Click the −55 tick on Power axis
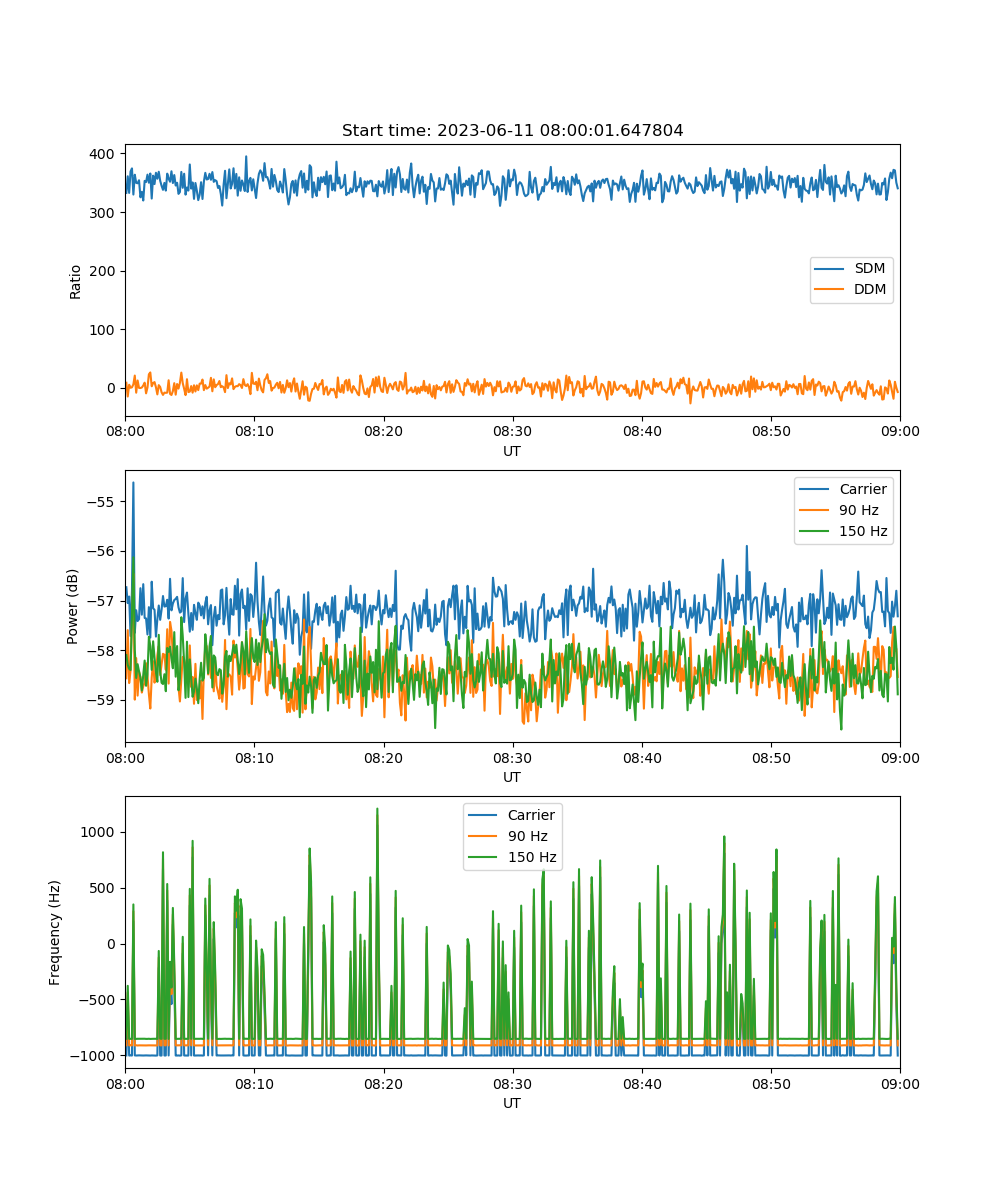 point(100,501)
